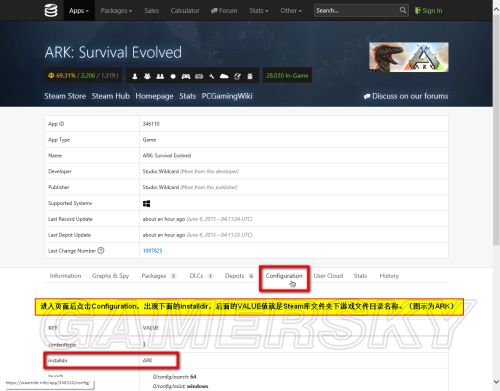The width and height of the screenshot is (500, 391).
Task: Open the Apps dropdown menu
Action: point(79,10)
